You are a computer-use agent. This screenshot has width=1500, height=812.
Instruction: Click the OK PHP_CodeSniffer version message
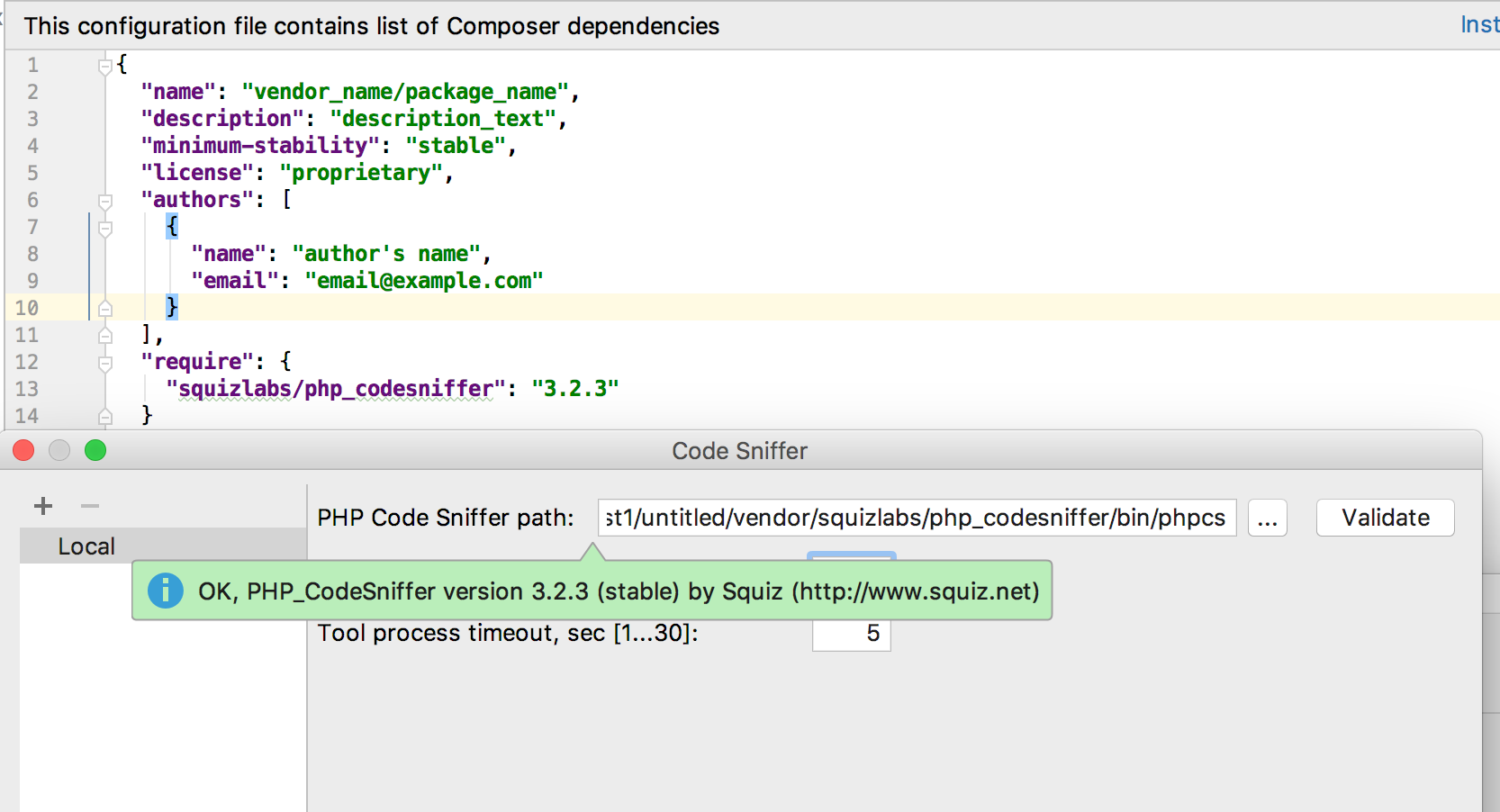(619, 591)
